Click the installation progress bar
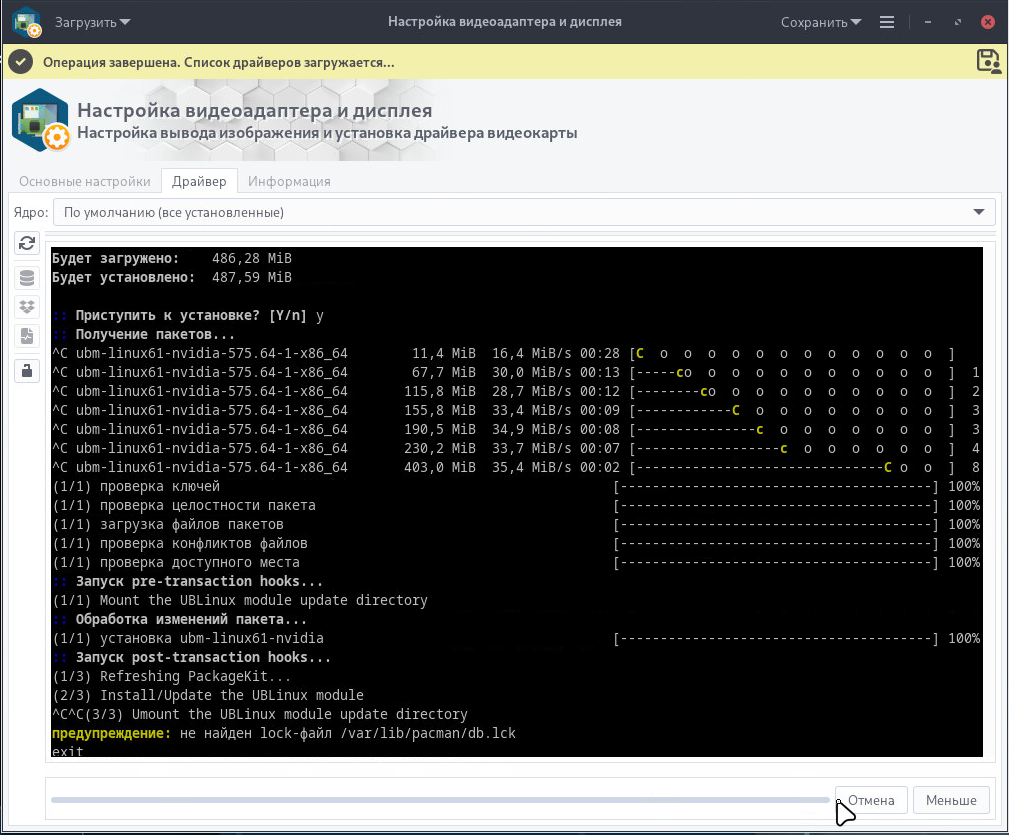Screen dimensions: 1009x835 440,800
